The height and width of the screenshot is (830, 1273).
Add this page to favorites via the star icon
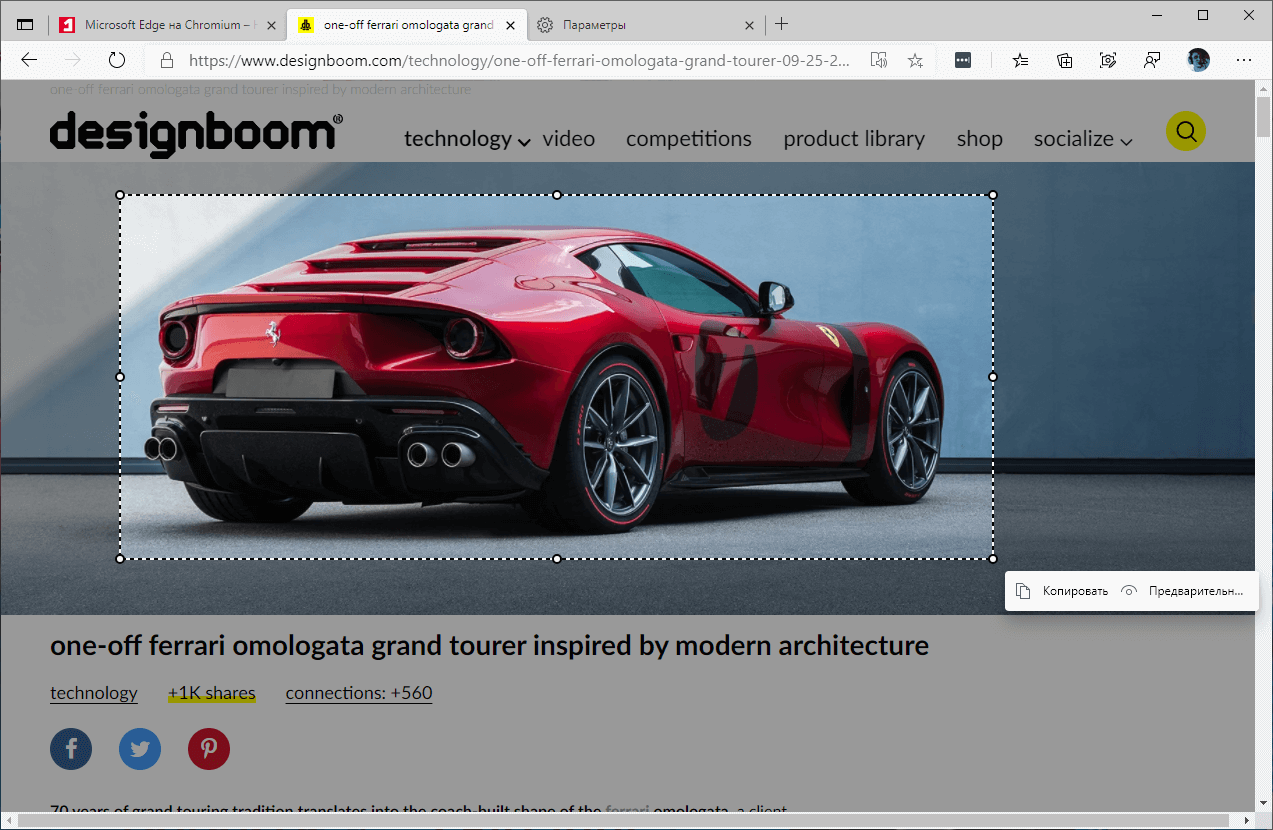(x=915, y=60)
